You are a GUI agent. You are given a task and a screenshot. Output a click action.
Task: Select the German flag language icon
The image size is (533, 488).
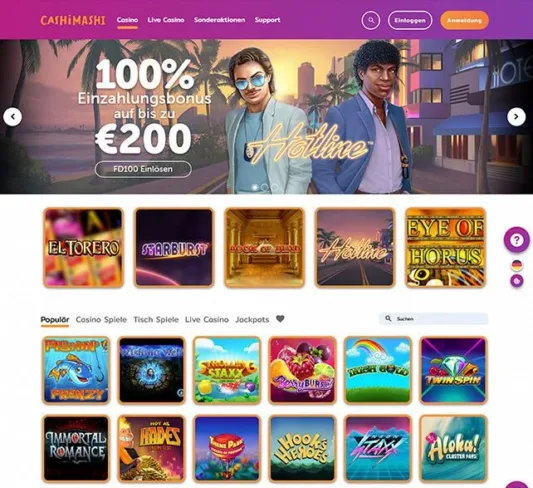pyautogui.click(x=517, y=265)
